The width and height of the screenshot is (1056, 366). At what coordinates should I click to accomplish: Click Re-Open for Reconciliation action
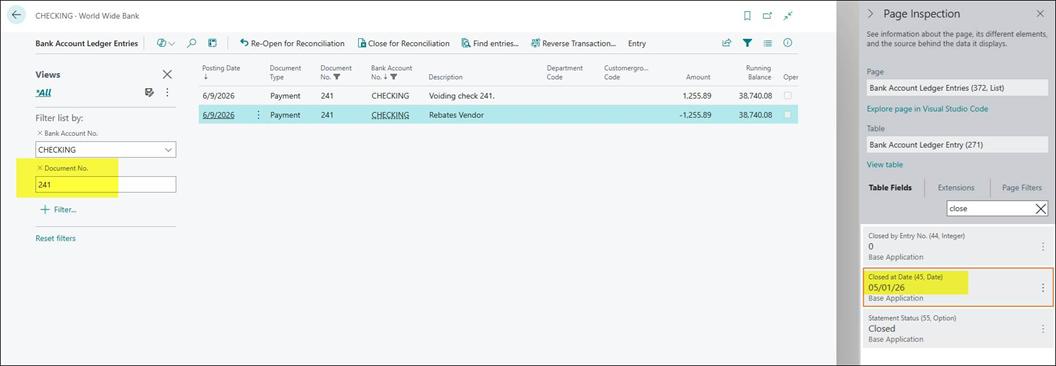292,43
